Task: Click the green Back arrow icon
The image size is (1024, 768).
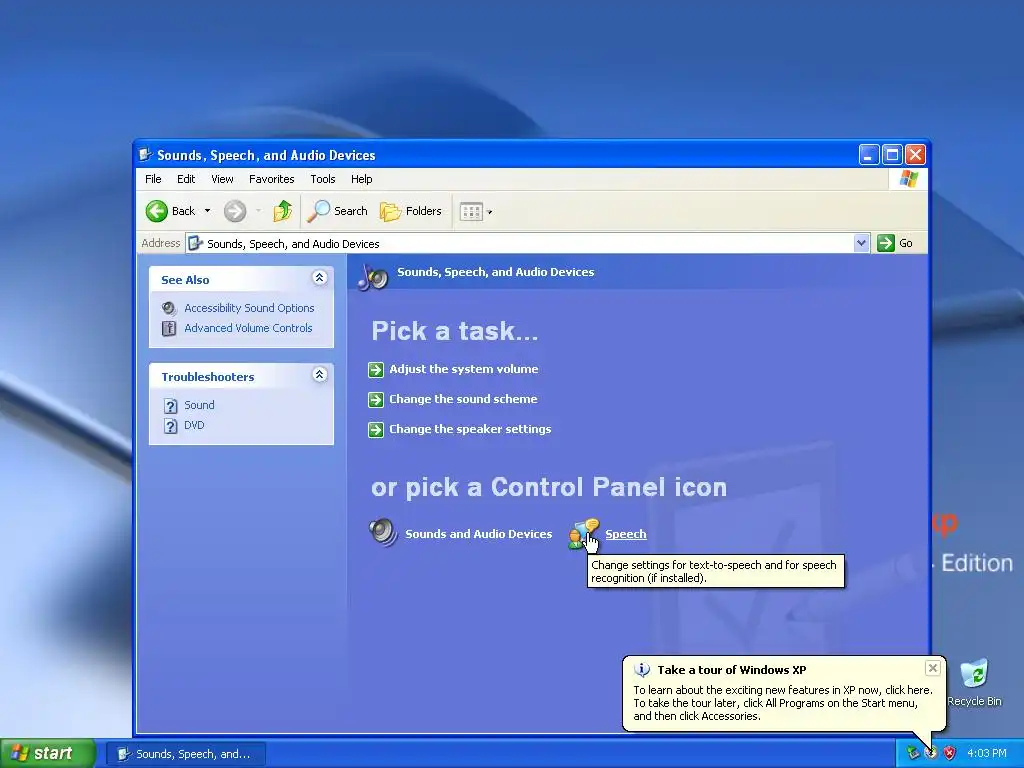Action: point(157,211)
